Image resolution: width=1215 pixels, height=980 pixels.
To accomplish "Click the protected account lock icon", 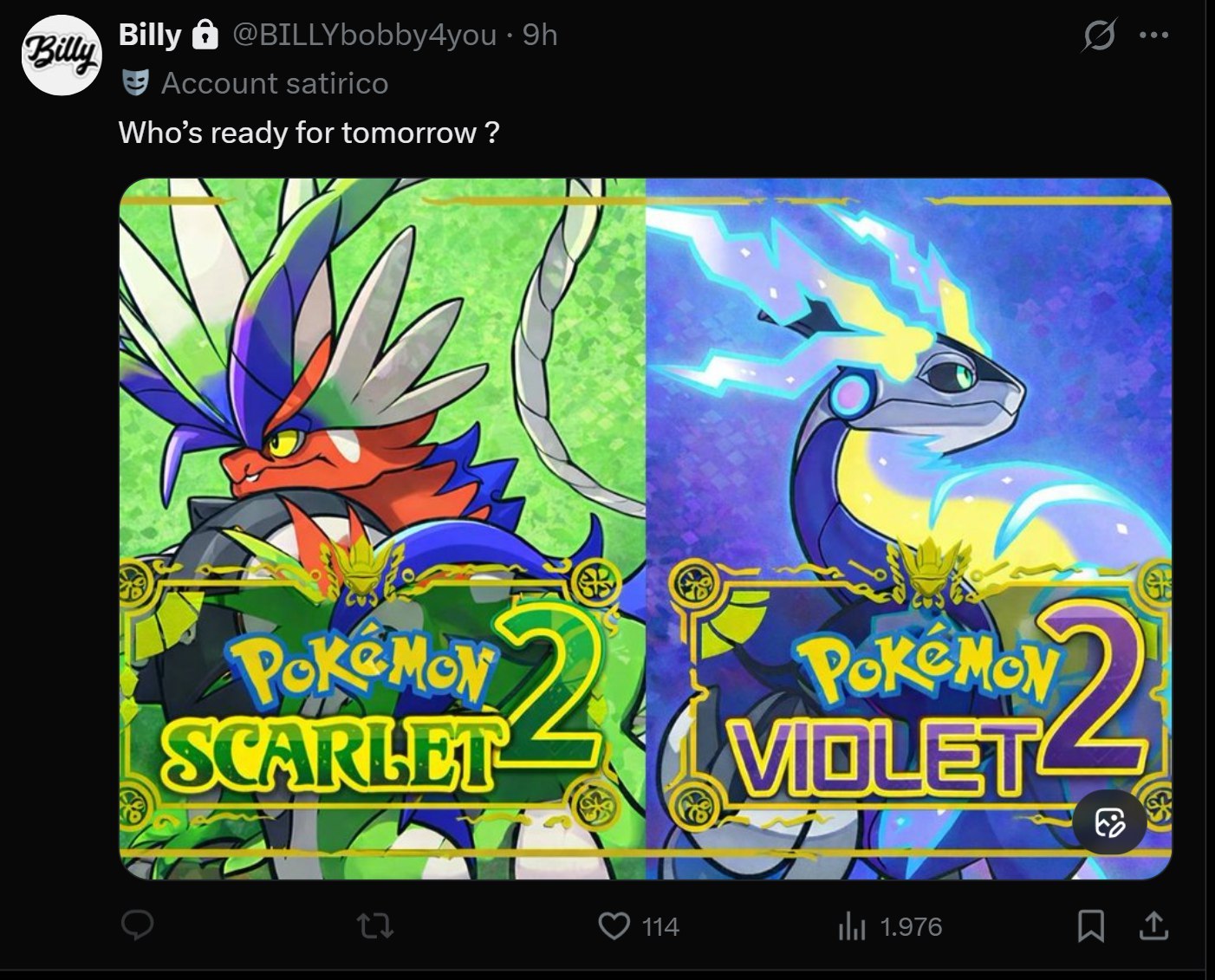I will tap(205, 35).
